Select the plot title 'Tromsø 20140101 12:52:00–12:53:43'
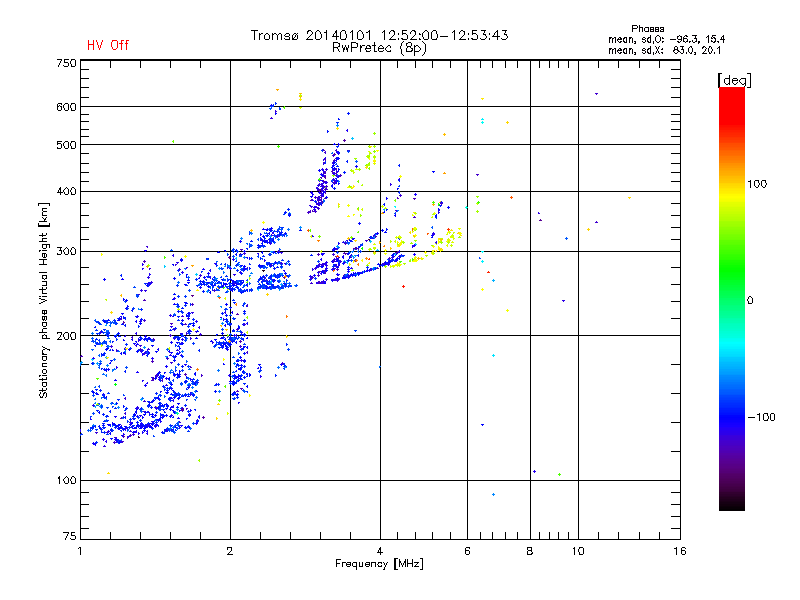 tap(379, 35)
